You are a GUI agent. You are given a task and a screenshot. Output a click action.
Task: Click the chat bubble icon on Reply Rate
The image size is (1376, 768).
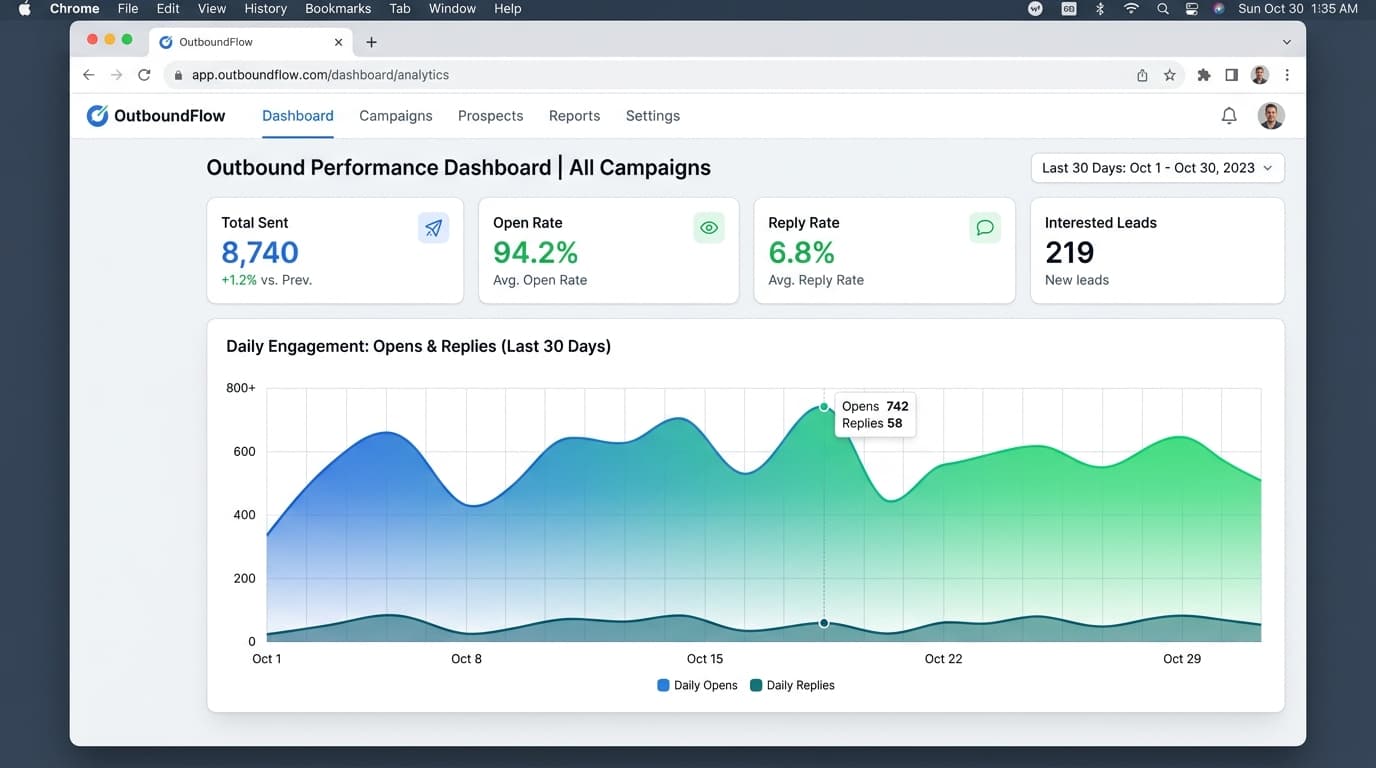coord(985,228)
